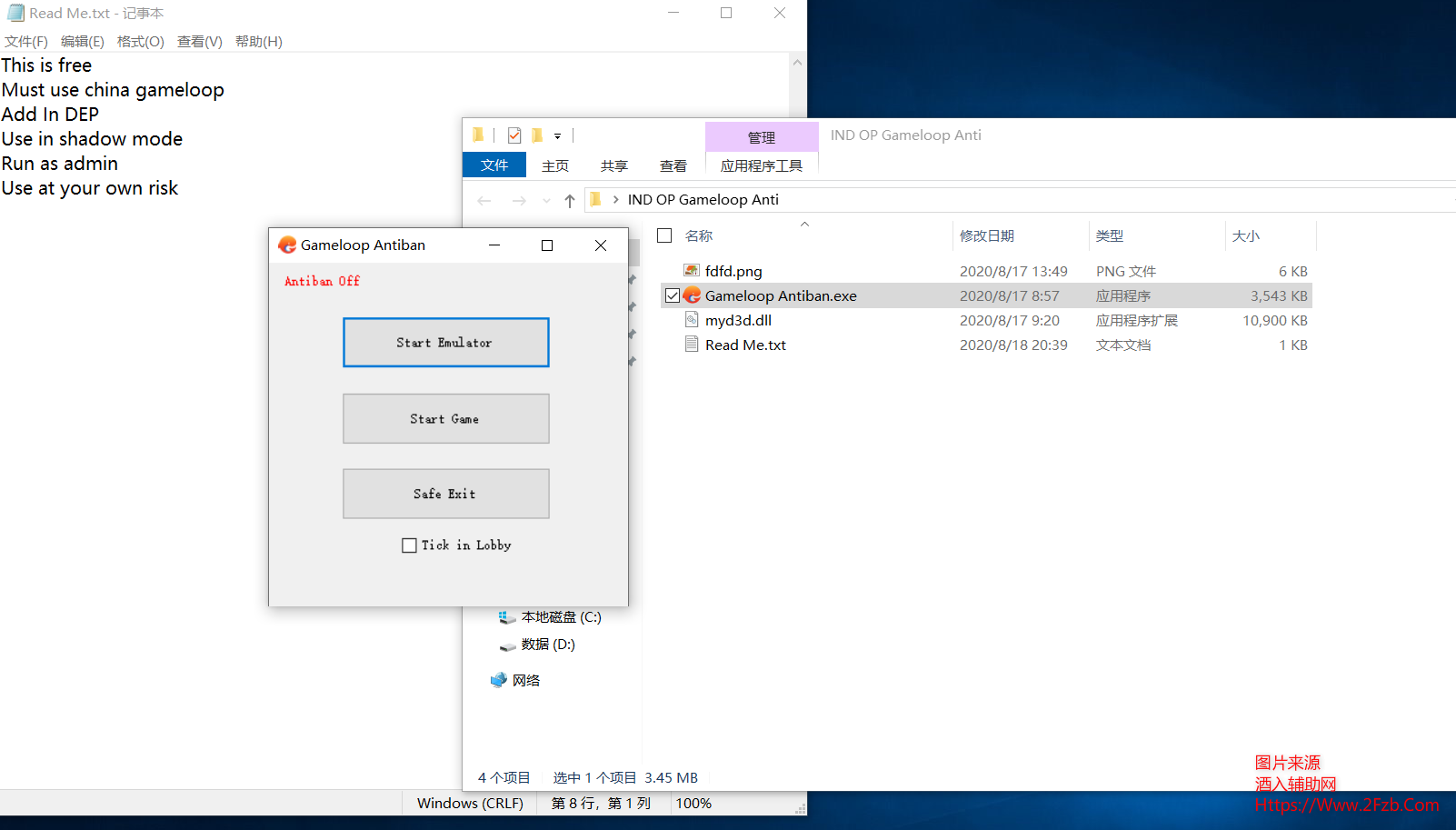
Task: Sort by 名称 column header
Action: point(699,235)
